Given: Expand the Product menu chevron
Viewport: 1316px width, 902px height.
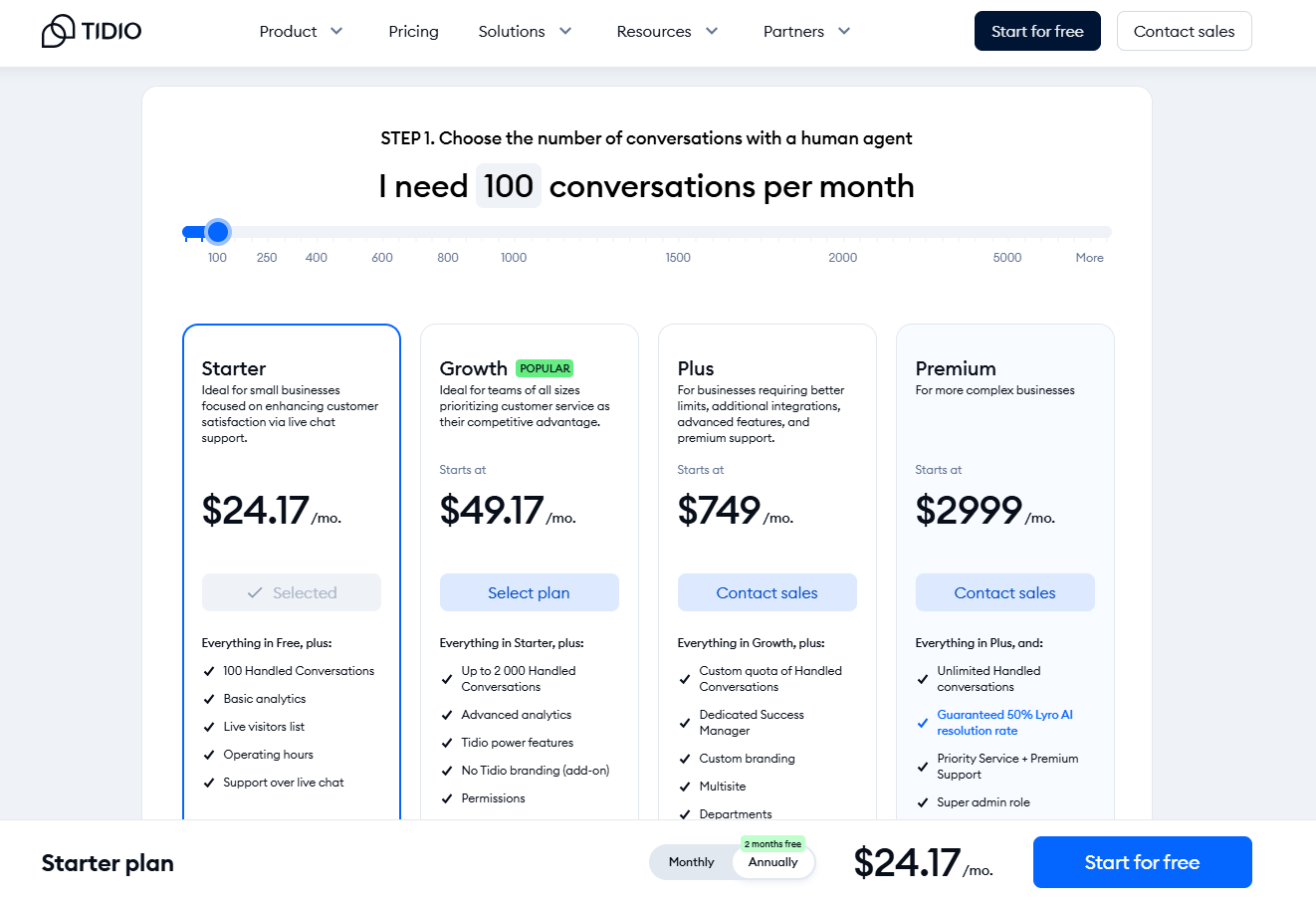Looking at the screenshot, I should [336, 31].
